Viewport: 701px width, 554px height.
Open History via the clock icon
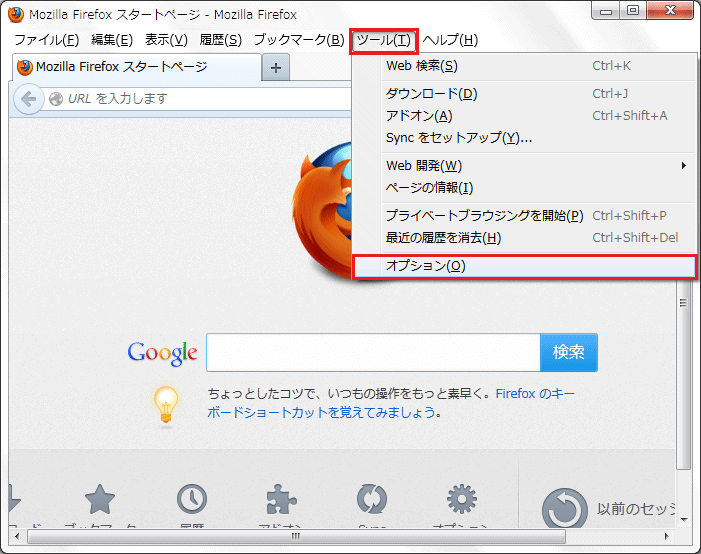pos(191,502)
